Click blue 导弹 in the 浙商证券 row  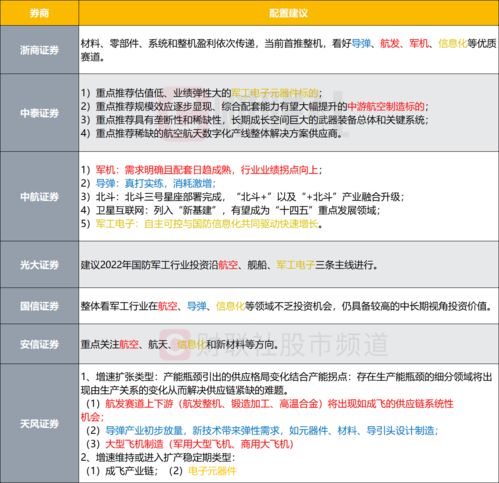click(x=361, y=43)
